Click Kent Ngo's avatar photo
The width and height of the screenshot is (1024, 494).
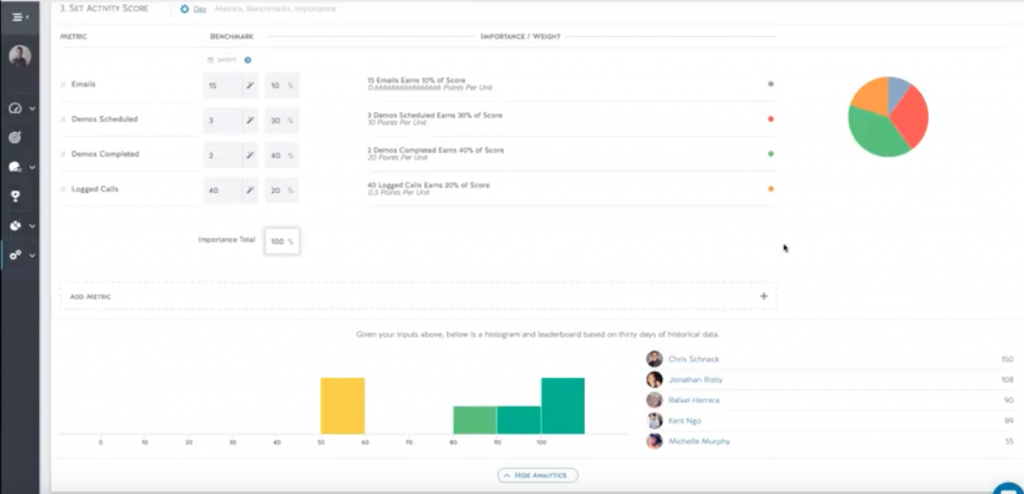(654, 421)
